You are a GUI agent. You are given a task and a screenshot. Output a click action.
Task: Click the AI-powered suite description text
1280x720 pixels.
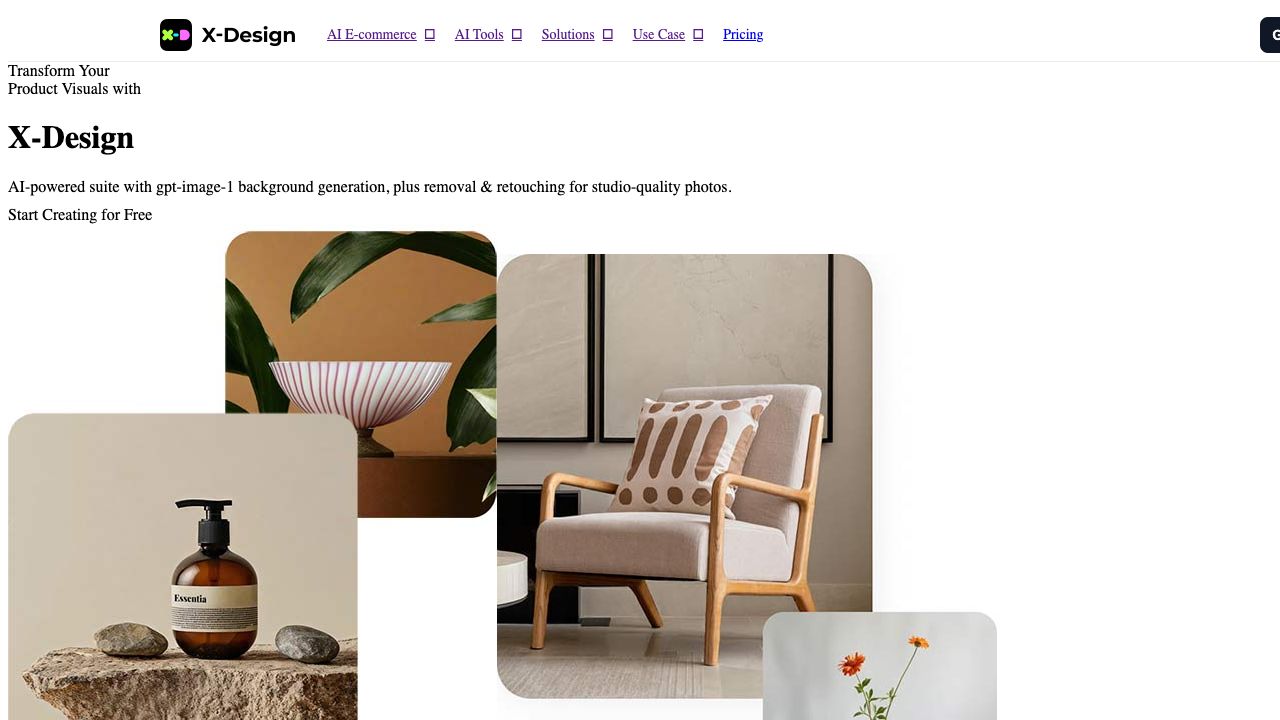[370, 187]
